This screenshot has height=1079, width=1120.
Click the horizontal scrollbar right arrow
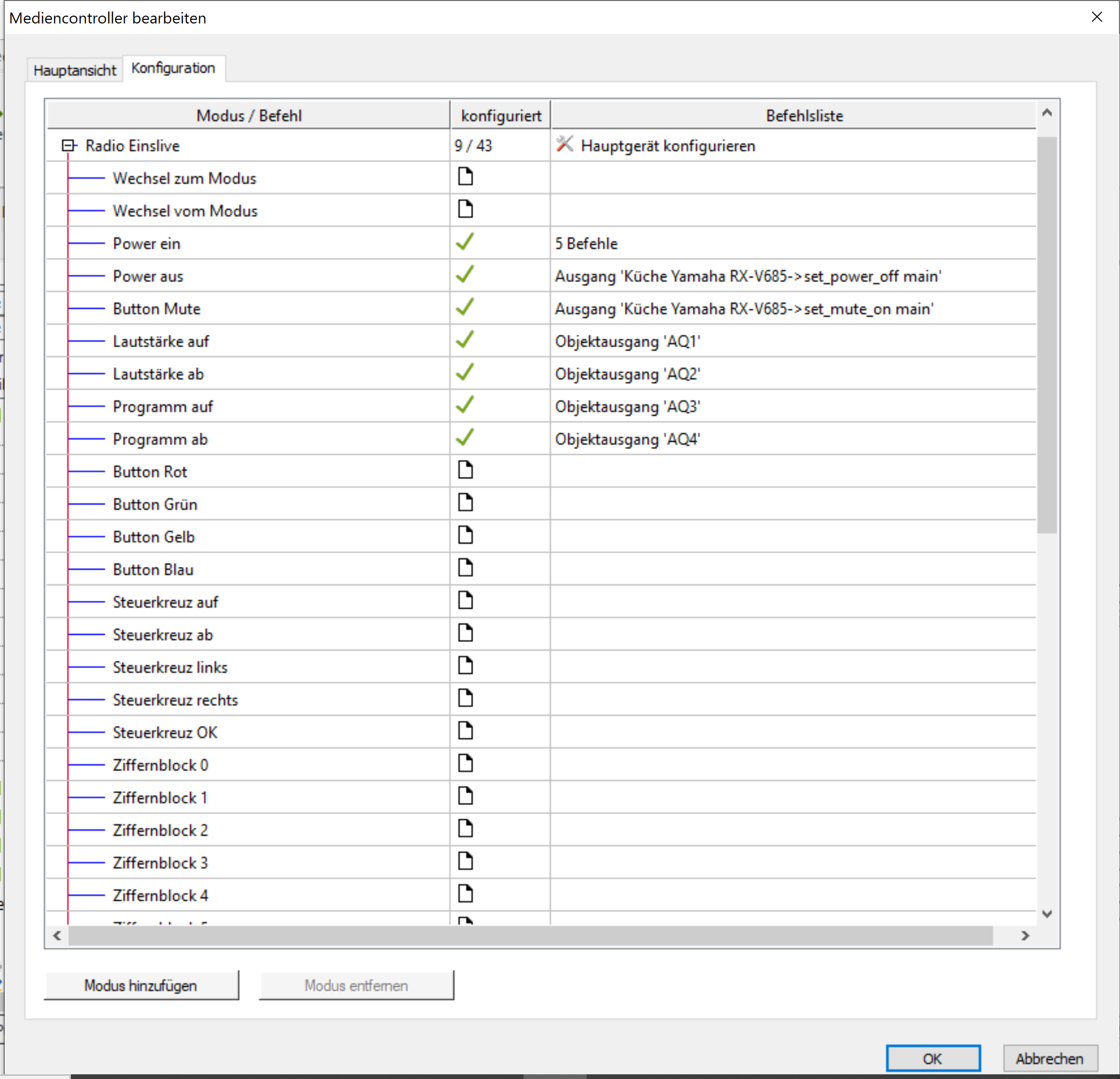1025,936
